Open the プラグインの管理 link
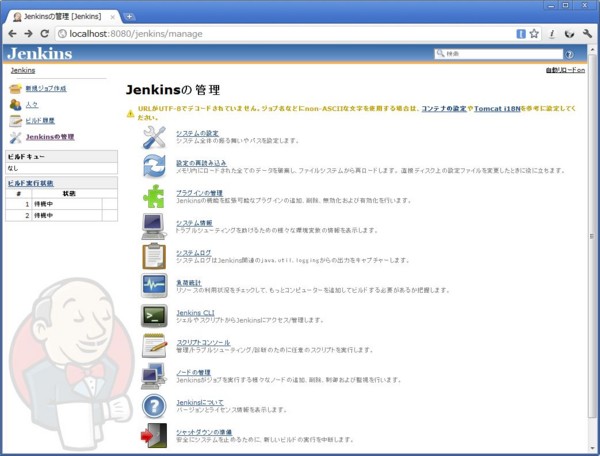This screenshot has width=600, height=456. coord(199,193)
